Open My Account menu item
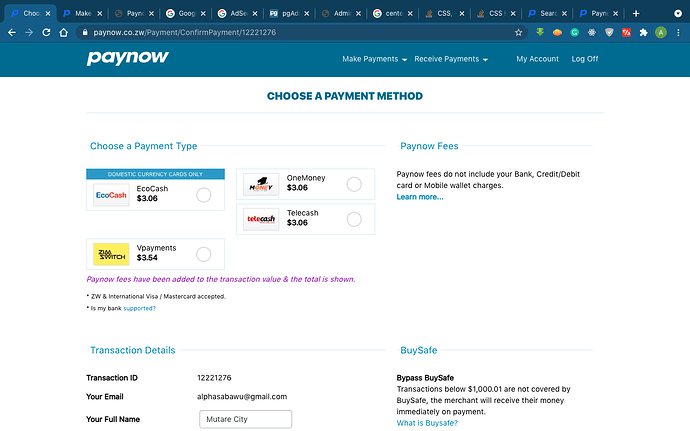The height and width of the screenshot is (431, 690). (537, 59)
